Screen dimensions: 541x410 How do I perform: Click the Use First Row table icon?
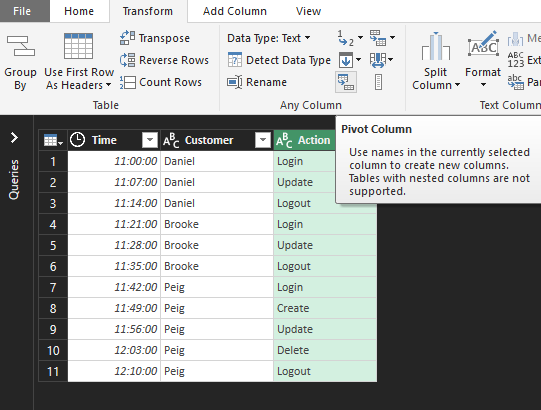(x=78, y=46)
